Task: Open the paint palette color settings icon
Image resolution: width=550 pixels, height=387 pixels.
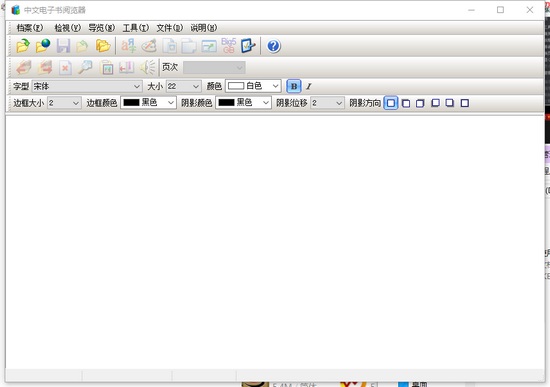Action: (x=149, y=46)
